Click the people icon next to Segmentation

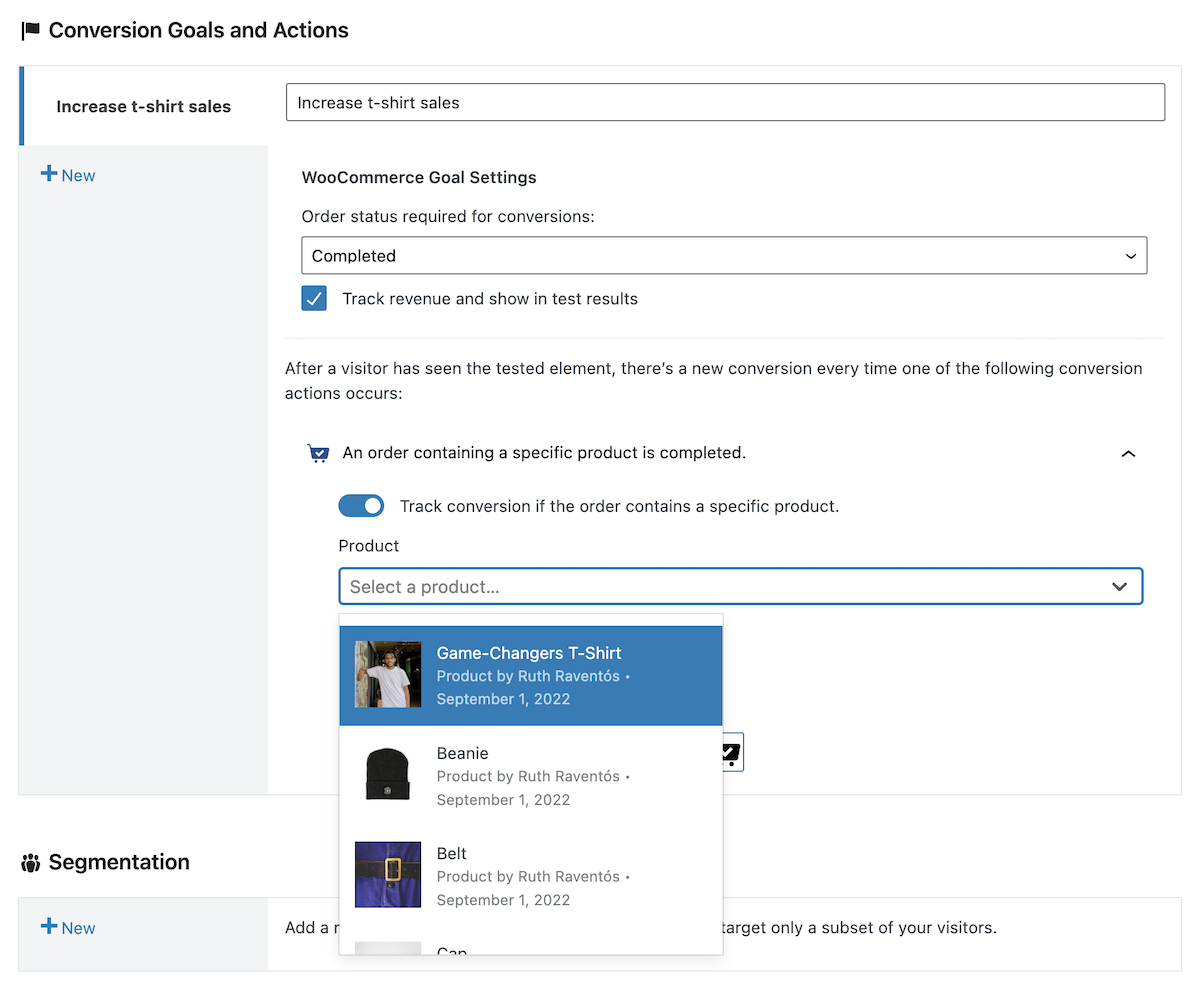point(32,862)
